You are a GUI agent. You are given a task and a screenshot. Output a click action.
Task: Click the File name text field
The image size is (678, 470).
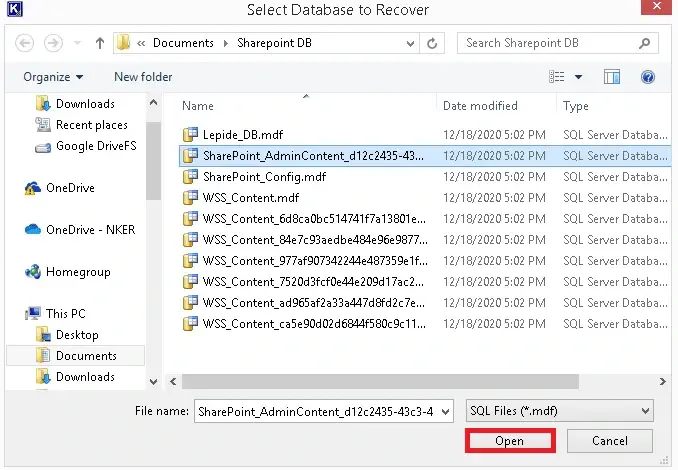point(317,412)
